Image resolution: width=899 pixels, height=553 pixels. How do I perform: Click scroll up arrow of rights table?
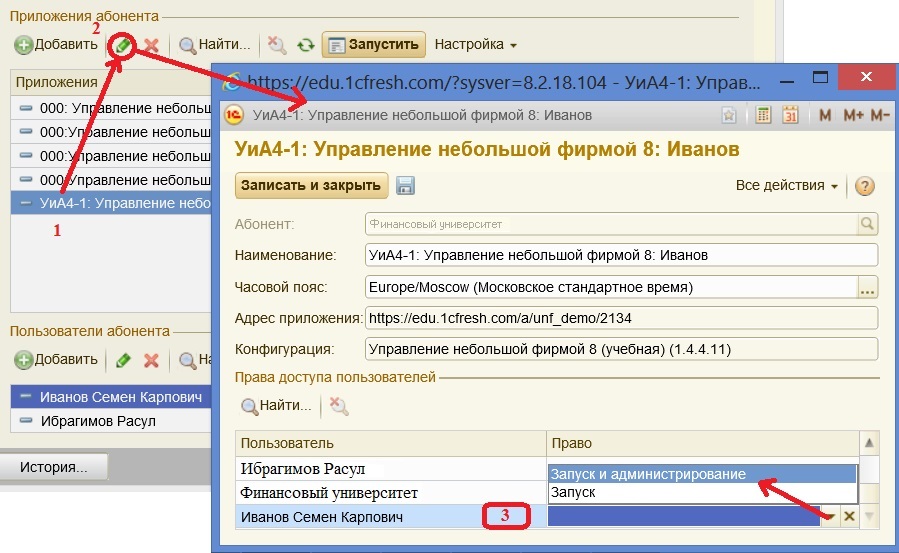869,443
